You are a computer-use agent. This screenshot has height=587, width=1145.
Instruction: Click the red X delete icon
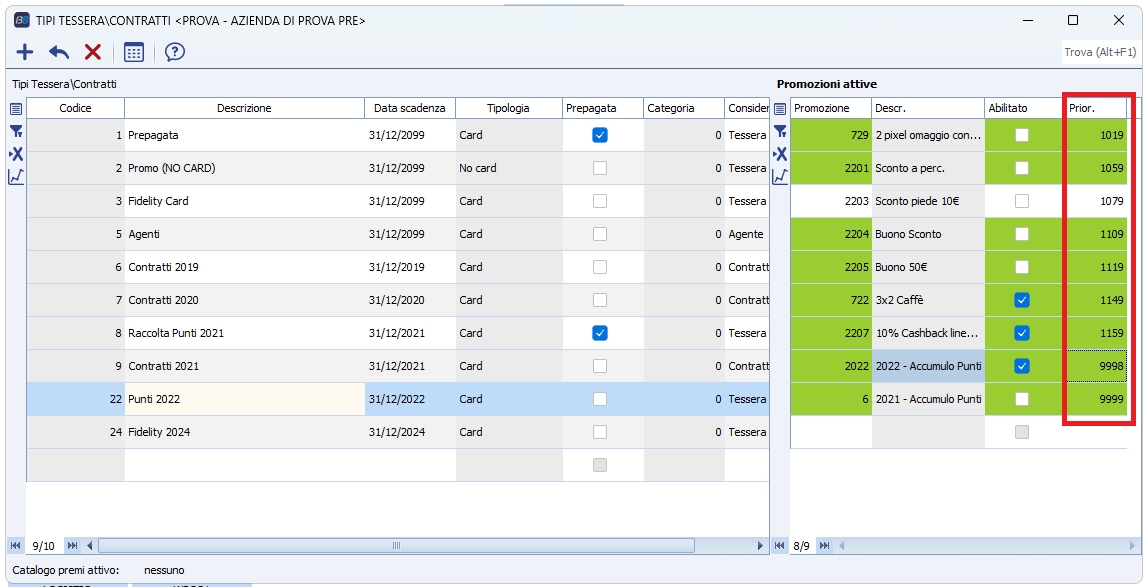[93, 52]
